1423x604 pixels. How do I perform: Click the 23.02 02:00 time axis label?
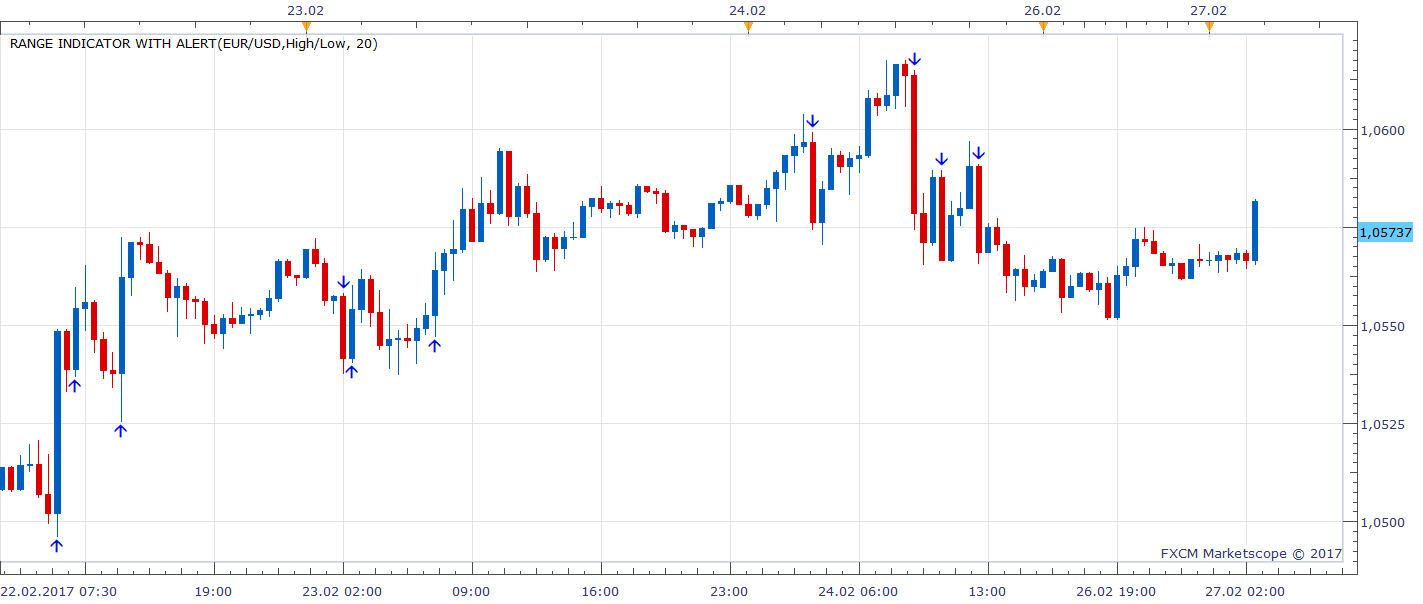[x=343, y=592]
